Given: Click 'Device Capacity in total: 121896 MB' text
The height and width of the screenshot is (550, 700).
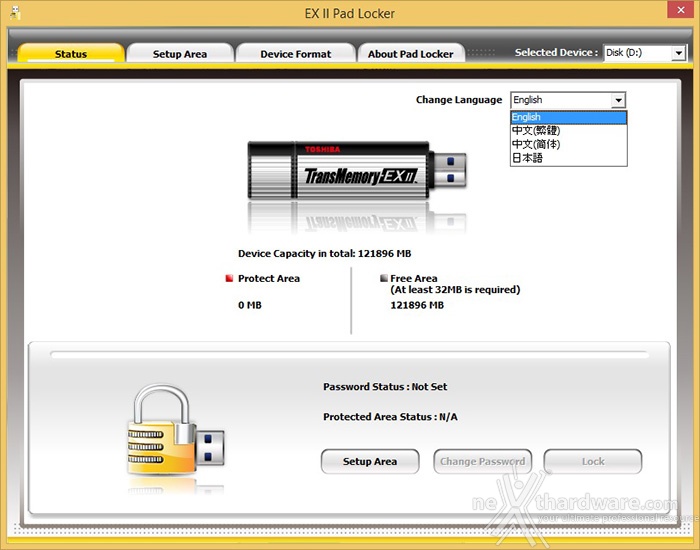Looking at the screenshot, I should tap(325, 254).
